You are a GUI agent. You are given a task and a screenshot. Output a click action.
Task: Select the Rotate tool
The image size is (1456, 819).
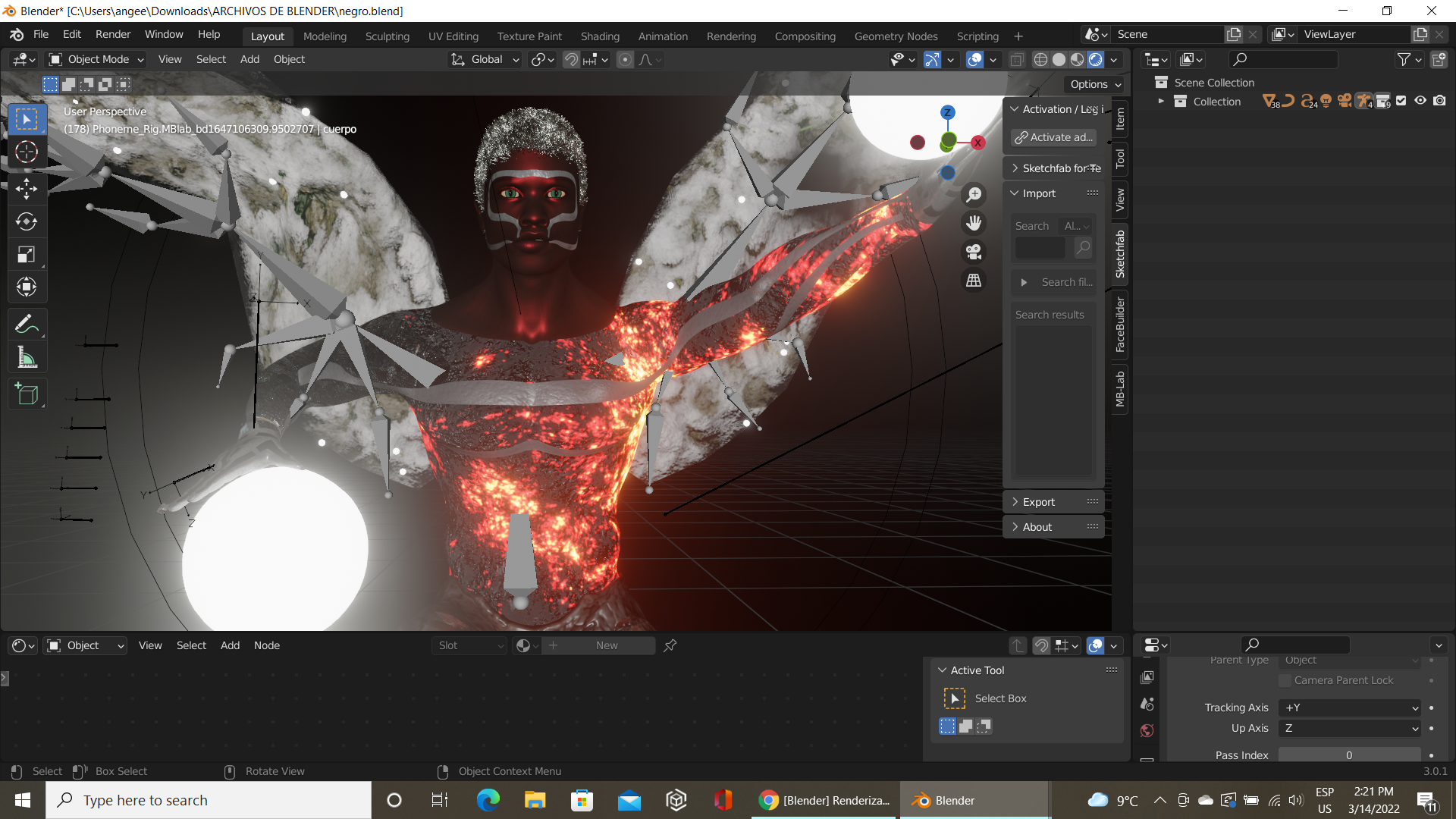click(27, 221)
